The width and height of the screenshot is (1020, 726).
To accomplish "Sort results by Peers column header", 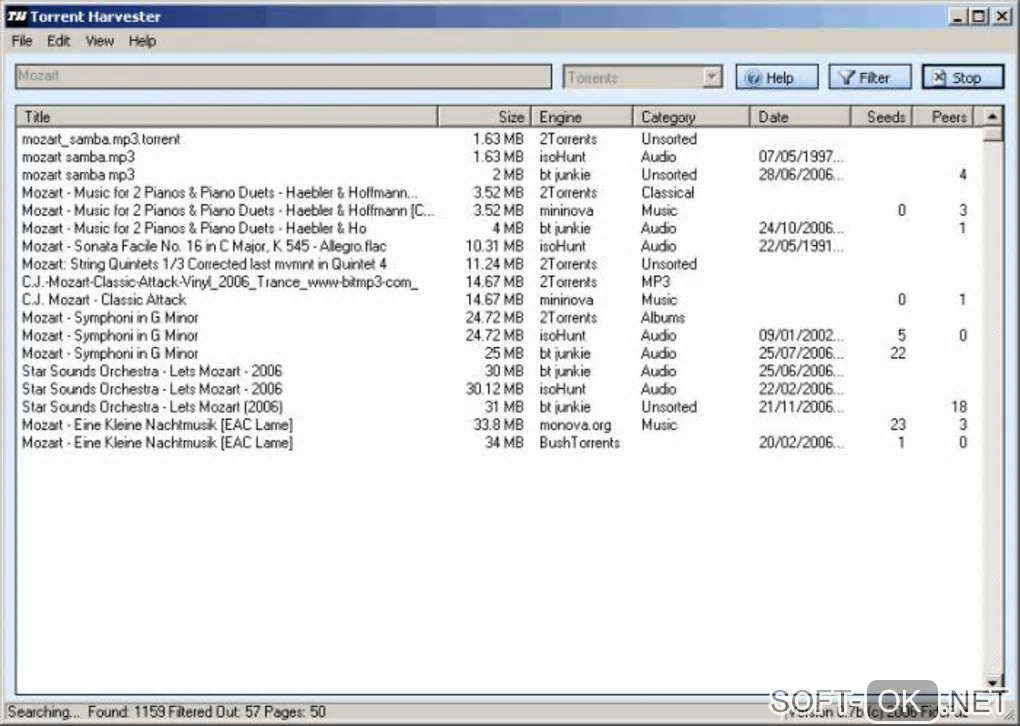I will (943, 116).
